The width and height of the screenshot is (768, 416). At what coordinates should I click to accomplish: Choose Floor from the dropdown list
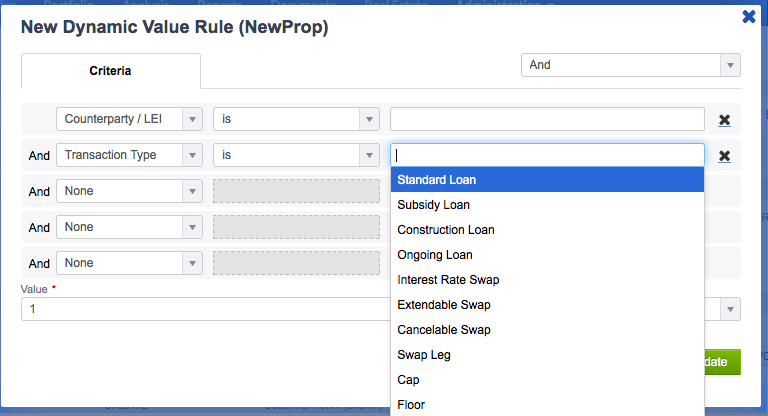click(547, 405)
